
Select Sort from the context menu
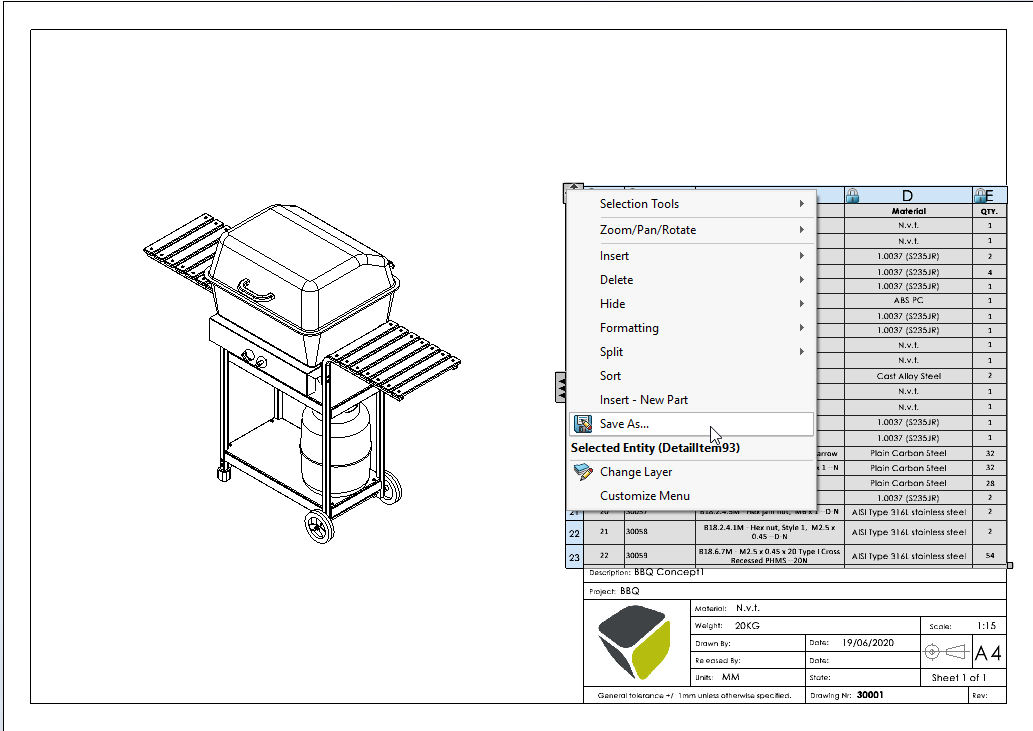[x=611, y=375]
